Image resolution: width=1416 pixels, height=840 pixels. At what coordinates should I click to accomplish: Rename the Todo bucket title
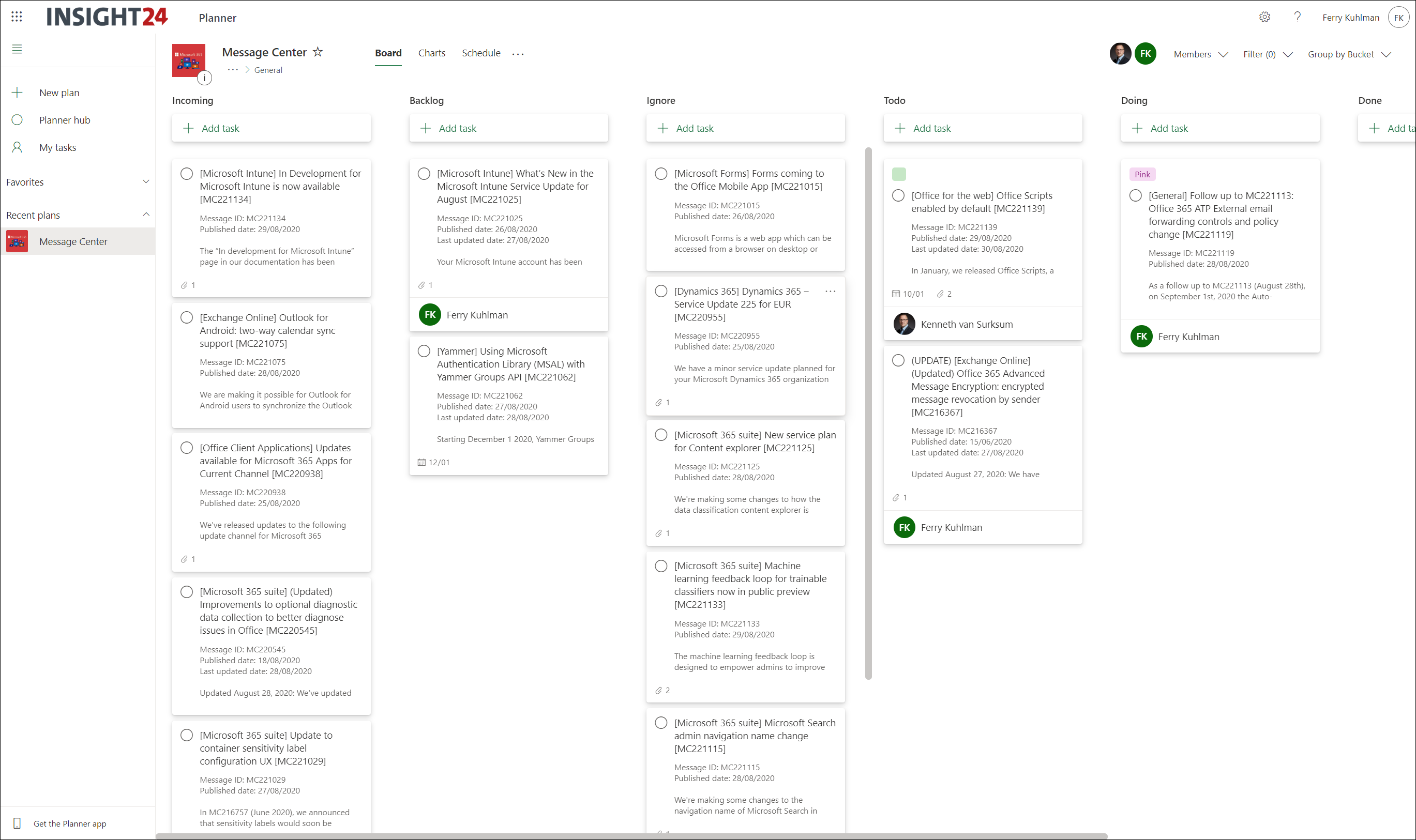pyautogui.click(x=894, y=100)
